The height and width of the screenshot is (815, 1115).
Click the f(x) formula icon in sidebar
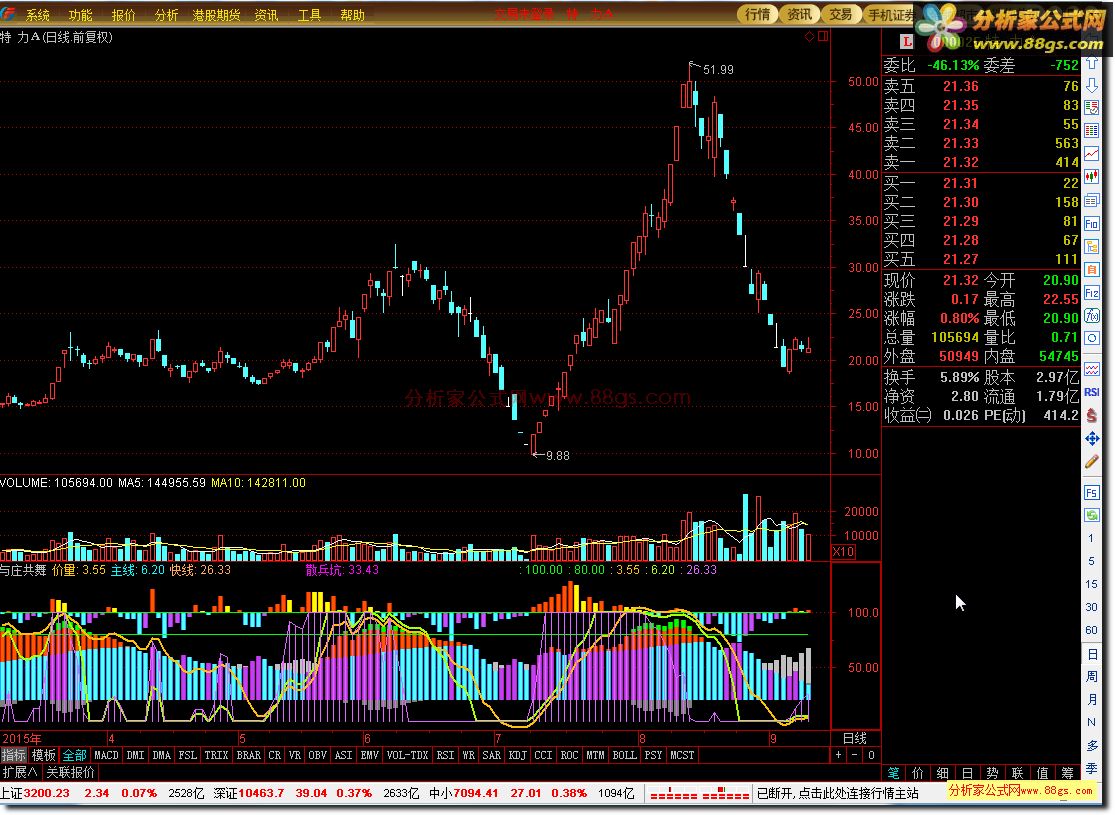[x=1092, y=316]
